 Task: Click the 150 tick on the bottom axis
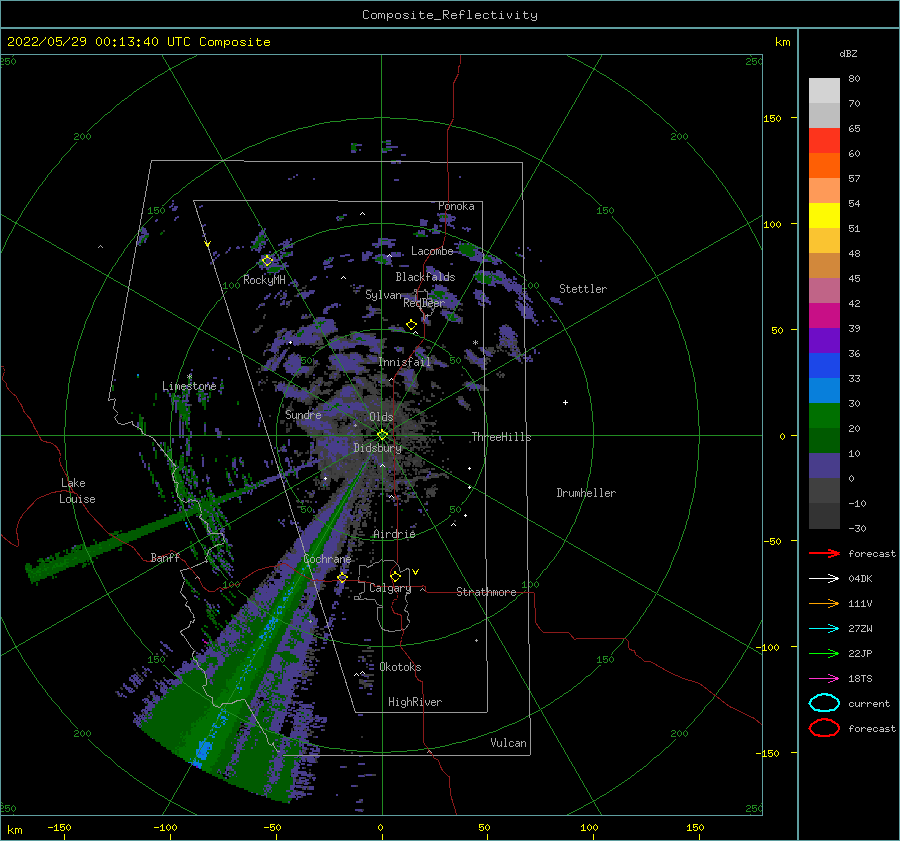pyautogui.click(x=695, y=827)
